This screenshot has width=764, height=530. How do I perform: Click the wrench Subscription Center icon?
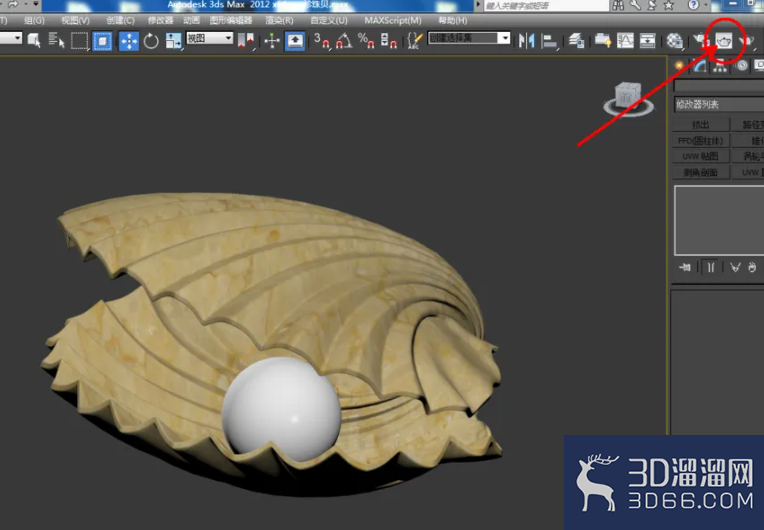click(x=635, y=5)
